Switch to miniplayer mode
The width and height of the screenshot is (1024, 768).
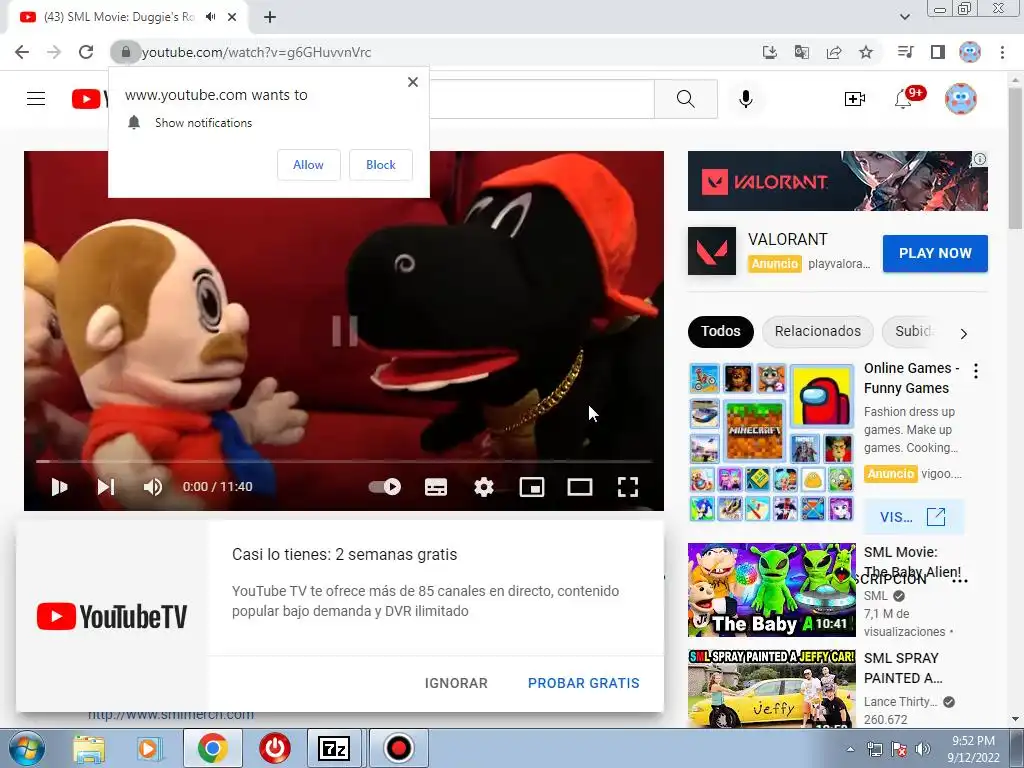click(532, 487)
